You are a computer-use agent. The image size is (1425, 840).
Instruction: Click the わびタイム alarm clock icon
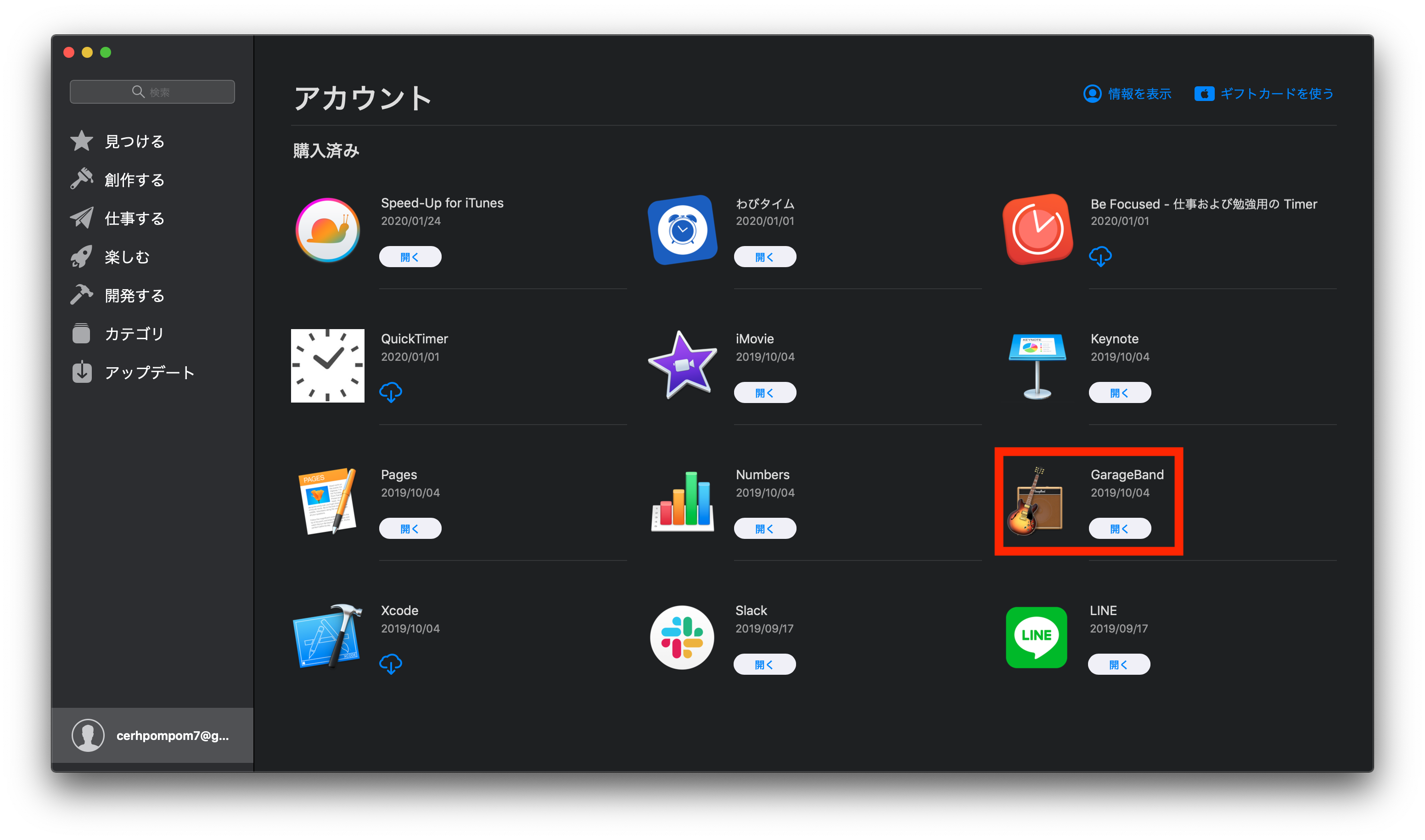pyautogui.click(x=682, y=230)
